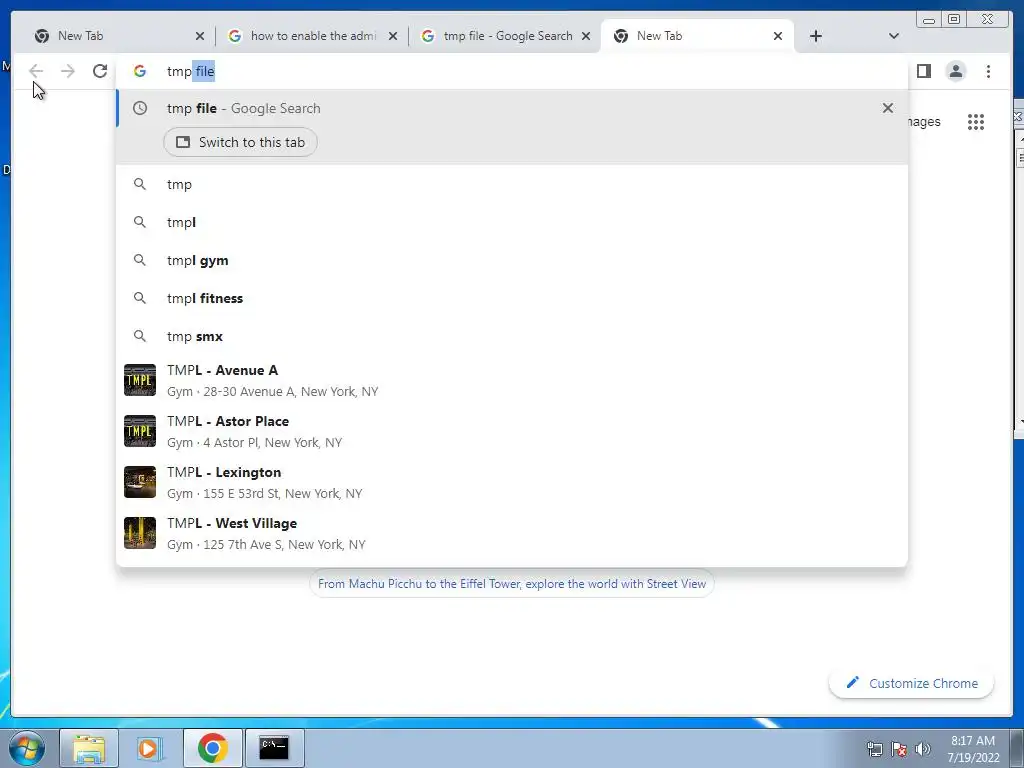Click the Google icon in address bar
This screenshot has height=768, width=1024.
(140, 71)
